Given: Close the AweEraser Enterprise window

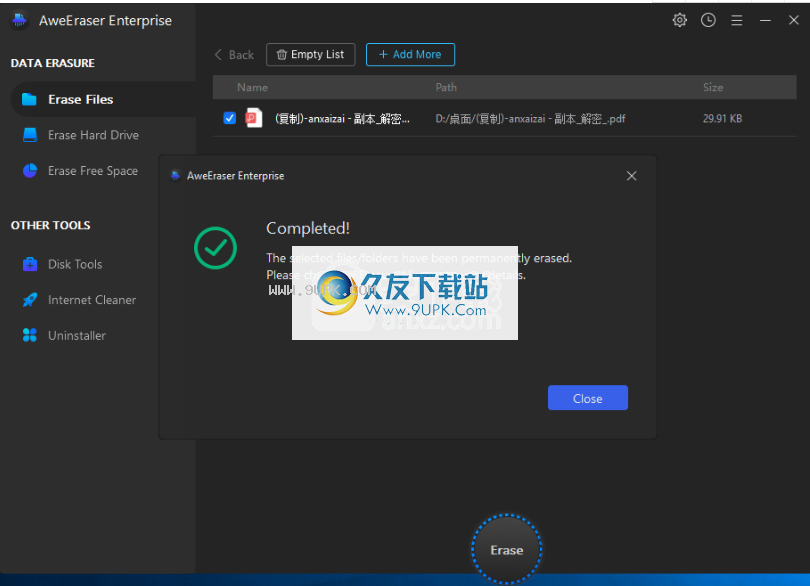Looking at the screenshot, I should [793, 20].
